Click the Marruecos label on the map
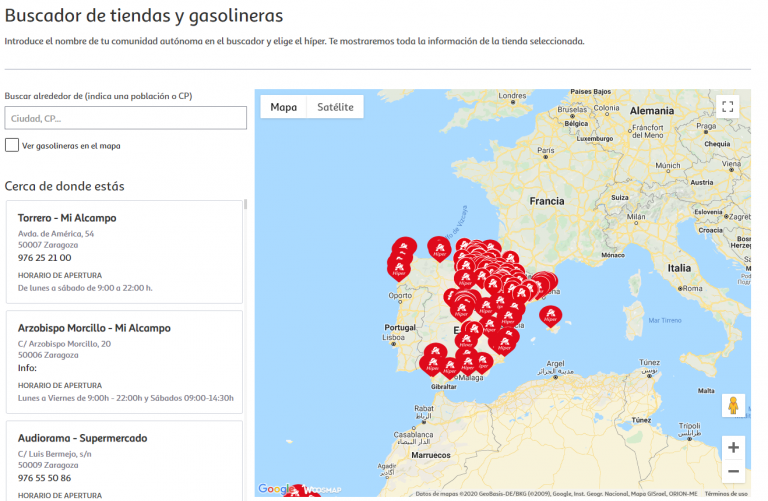768x501 pixels. [x=431, y=455]
